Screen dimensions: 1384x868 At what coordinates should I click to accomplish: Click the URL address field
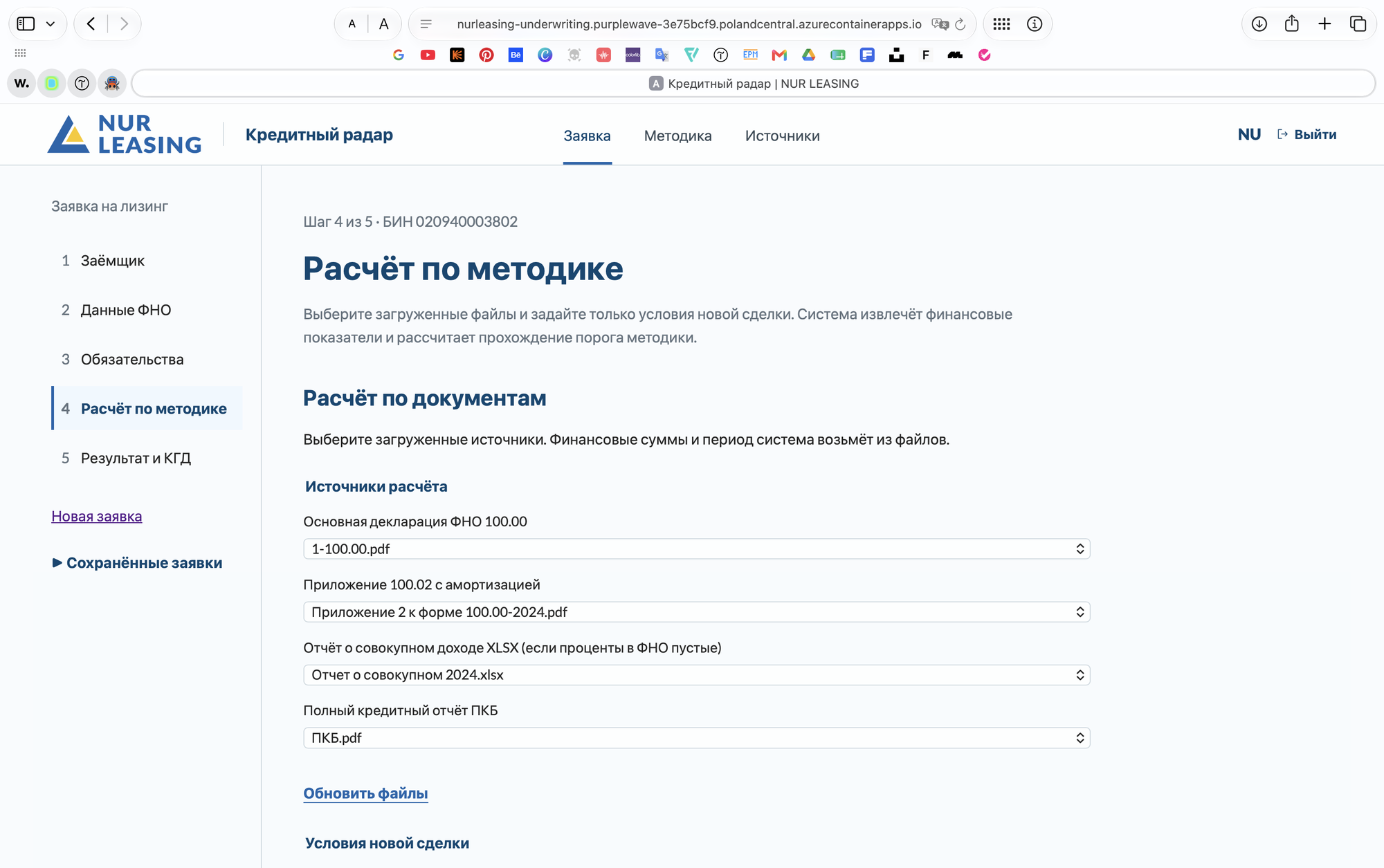(689, 24)
